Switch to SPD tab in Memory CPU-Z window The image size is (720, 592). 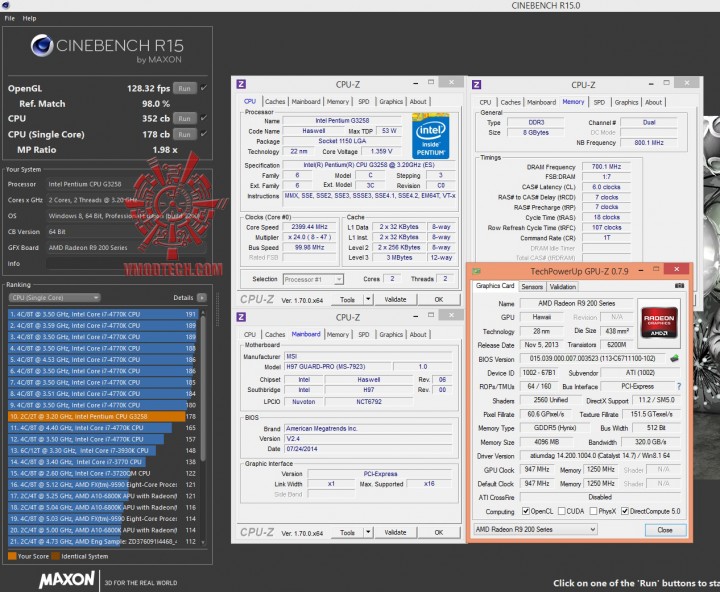coord(599,102)
